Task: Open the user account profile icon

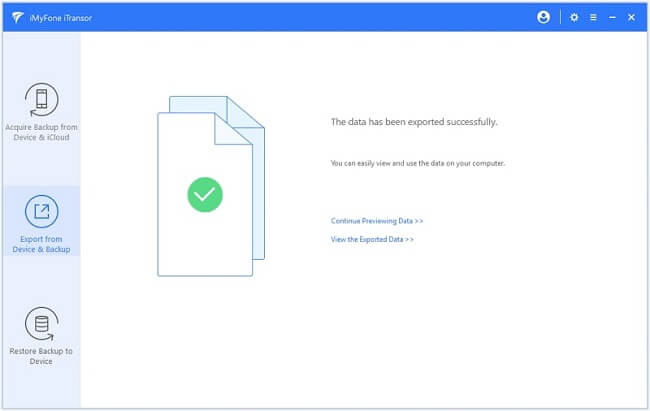Action: click(x=543, y=17)
